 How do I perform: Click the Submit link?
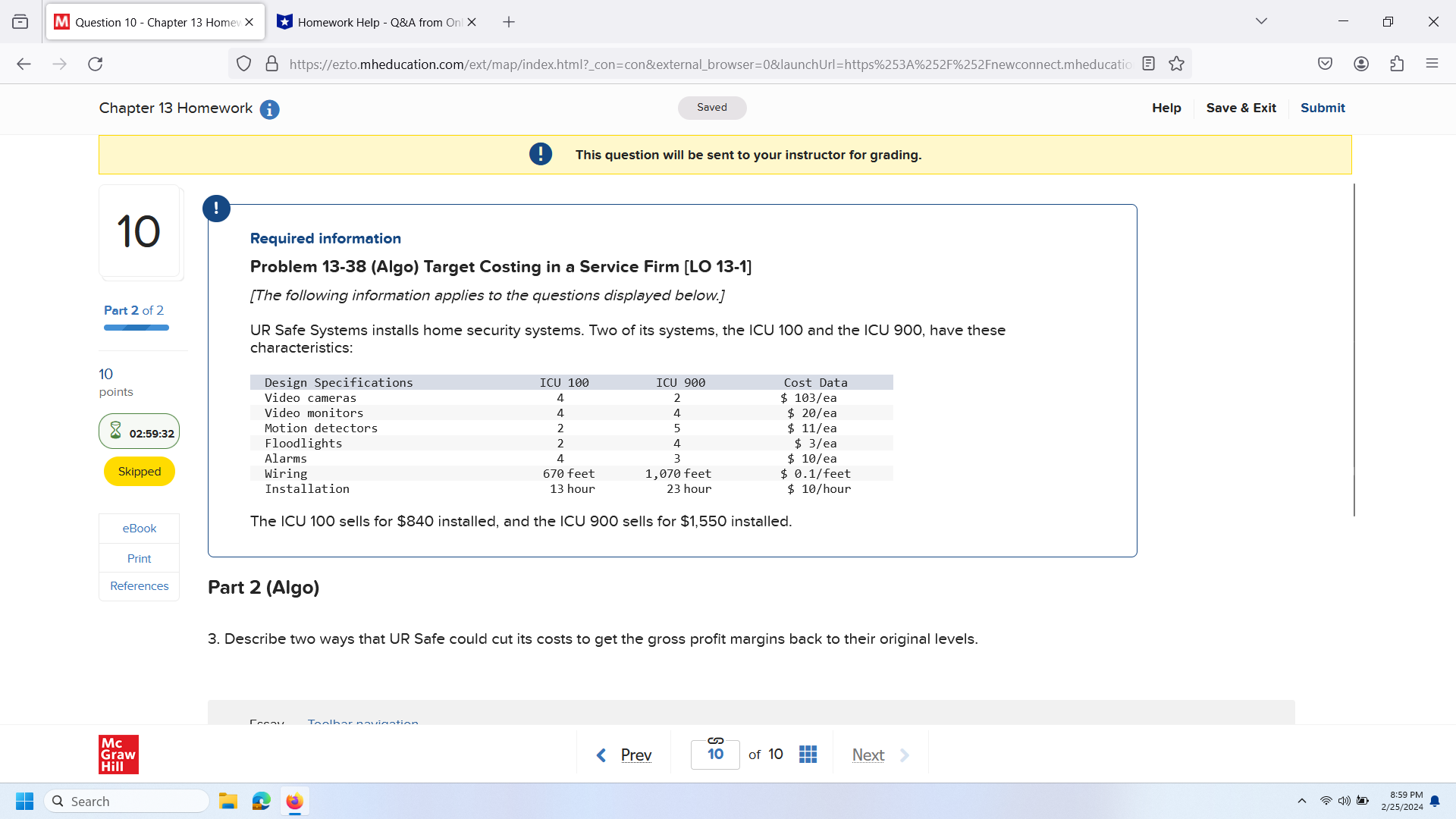[1322, 108]
